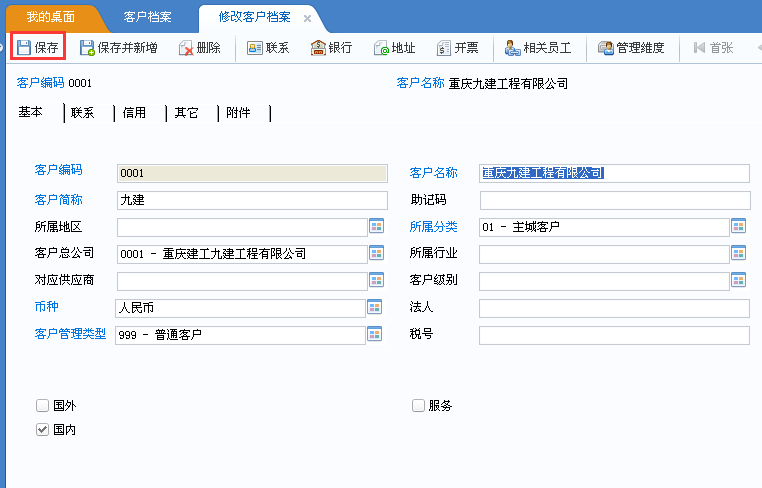Go to 首张 first record

click(713, 48)
